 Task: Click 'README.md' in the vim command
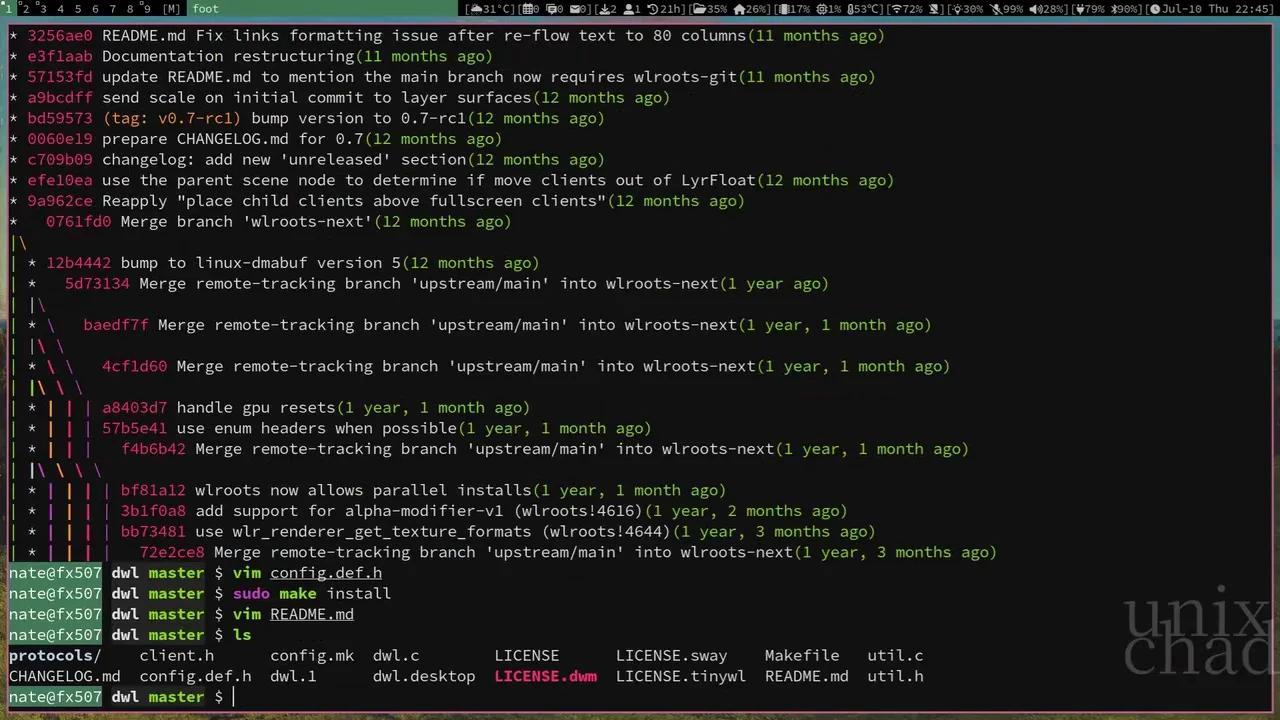point(312,614)
